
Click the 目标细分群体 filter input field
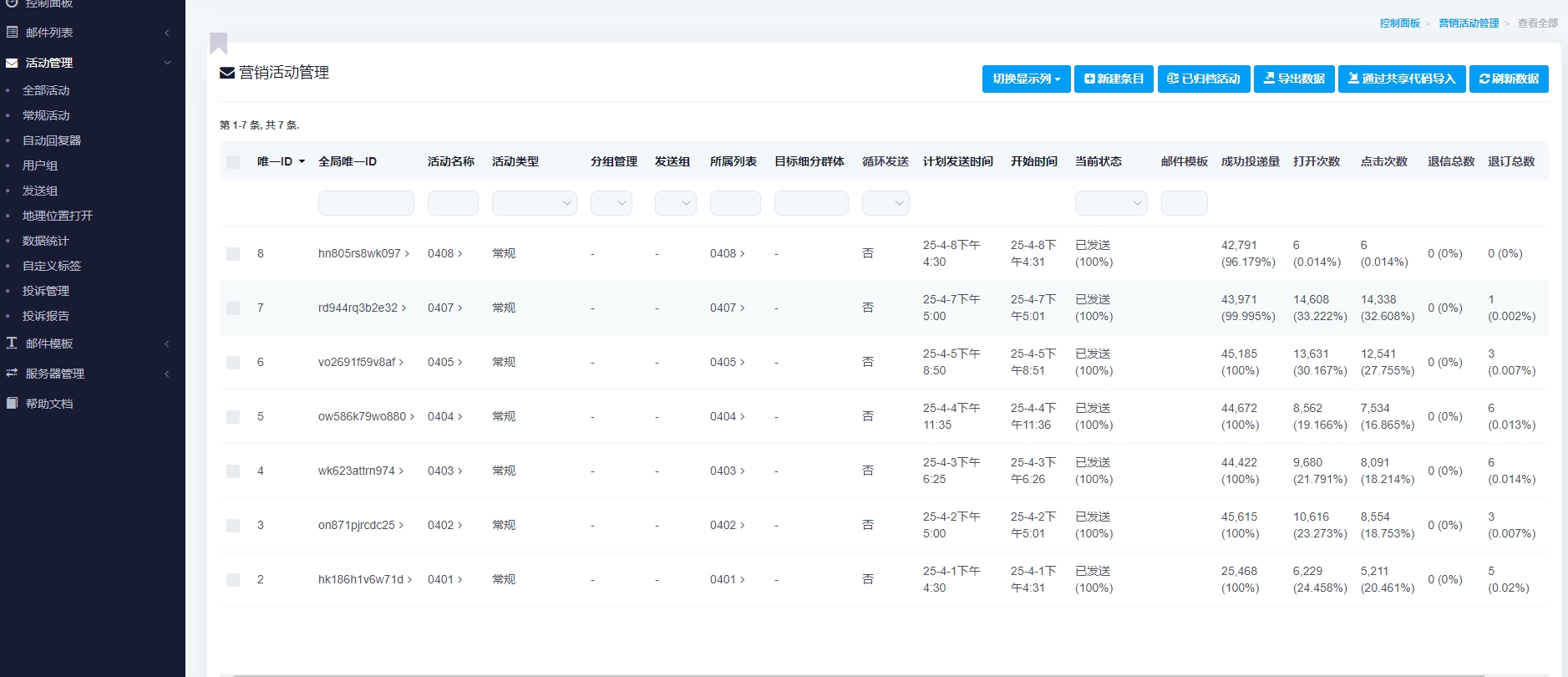coord(811,203)
